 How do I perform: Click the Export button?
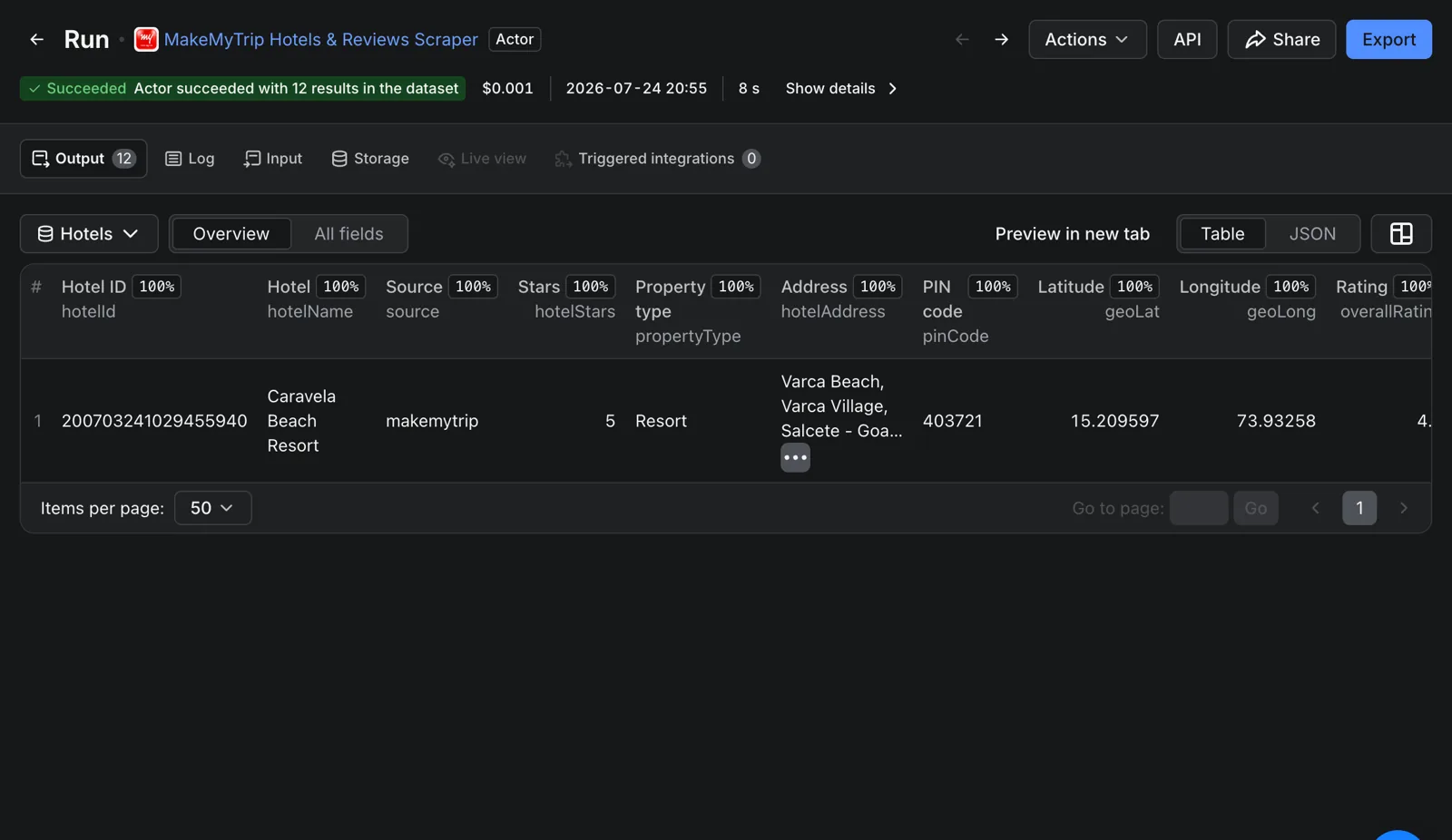1388,39
